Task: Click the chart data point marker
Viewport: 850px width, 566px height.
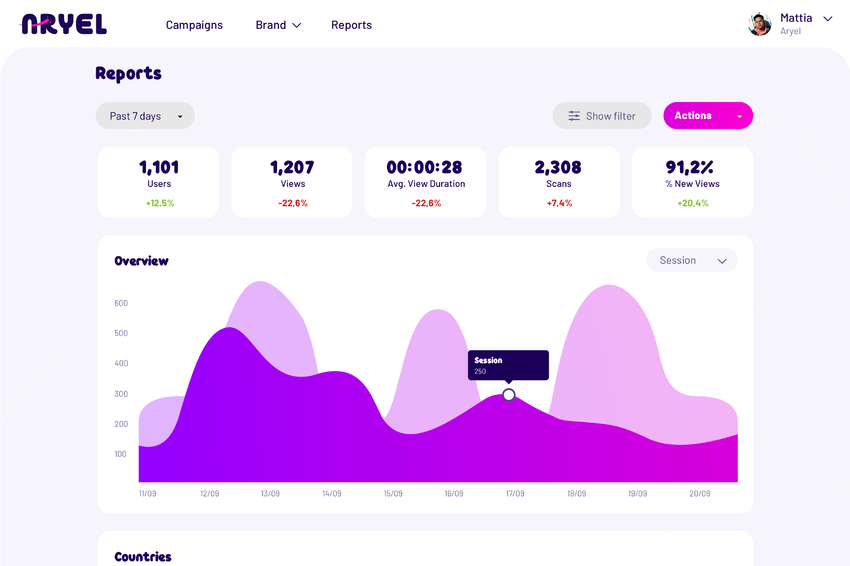Action: click(x=509, y=395)
